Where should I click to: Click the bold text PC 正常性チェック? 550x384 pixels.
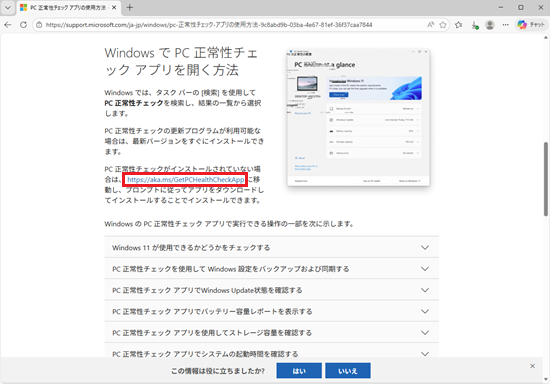tap(134, 103)
